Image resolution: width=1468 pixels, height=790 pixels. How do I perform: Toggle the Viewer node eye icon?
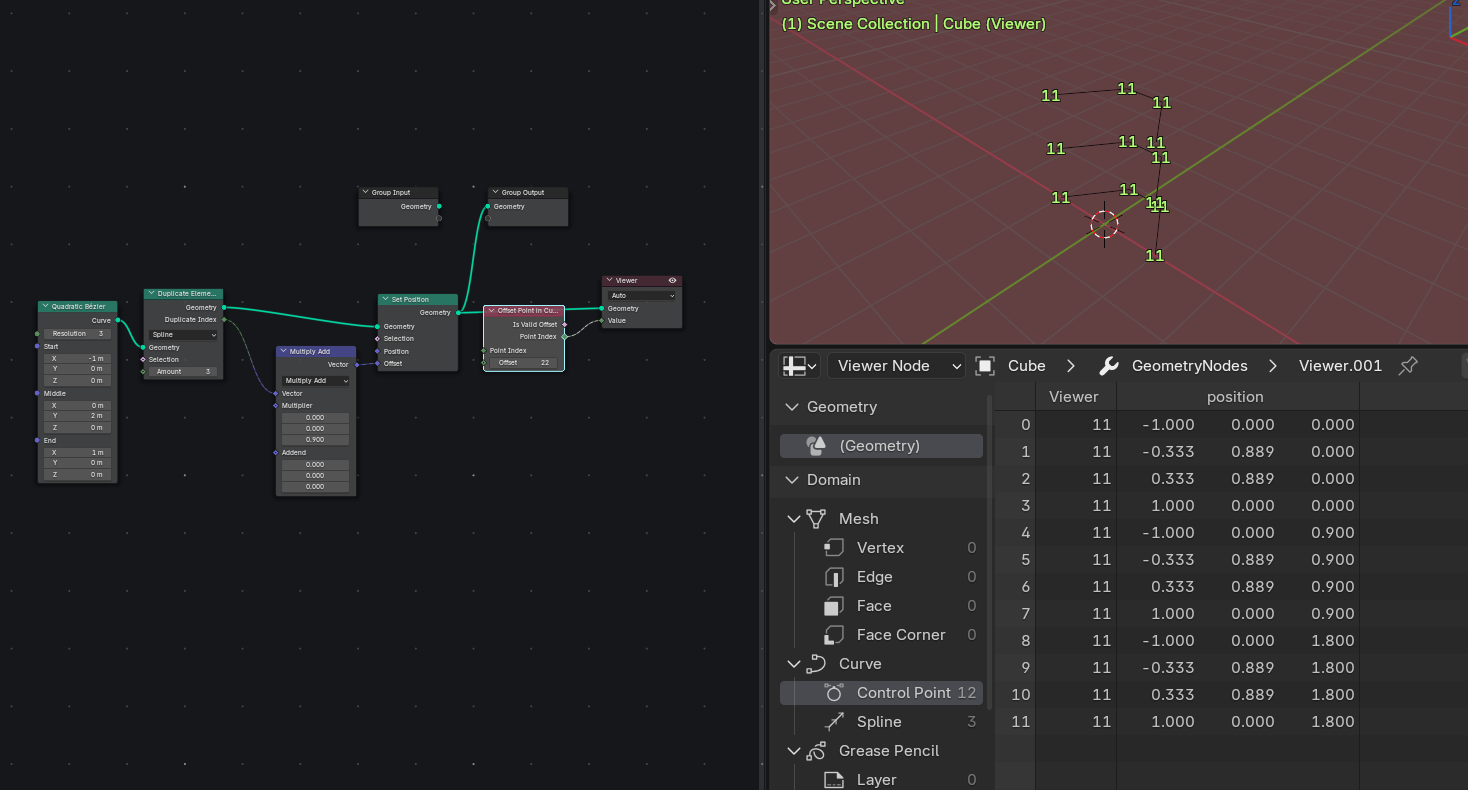tap(672, 281)
